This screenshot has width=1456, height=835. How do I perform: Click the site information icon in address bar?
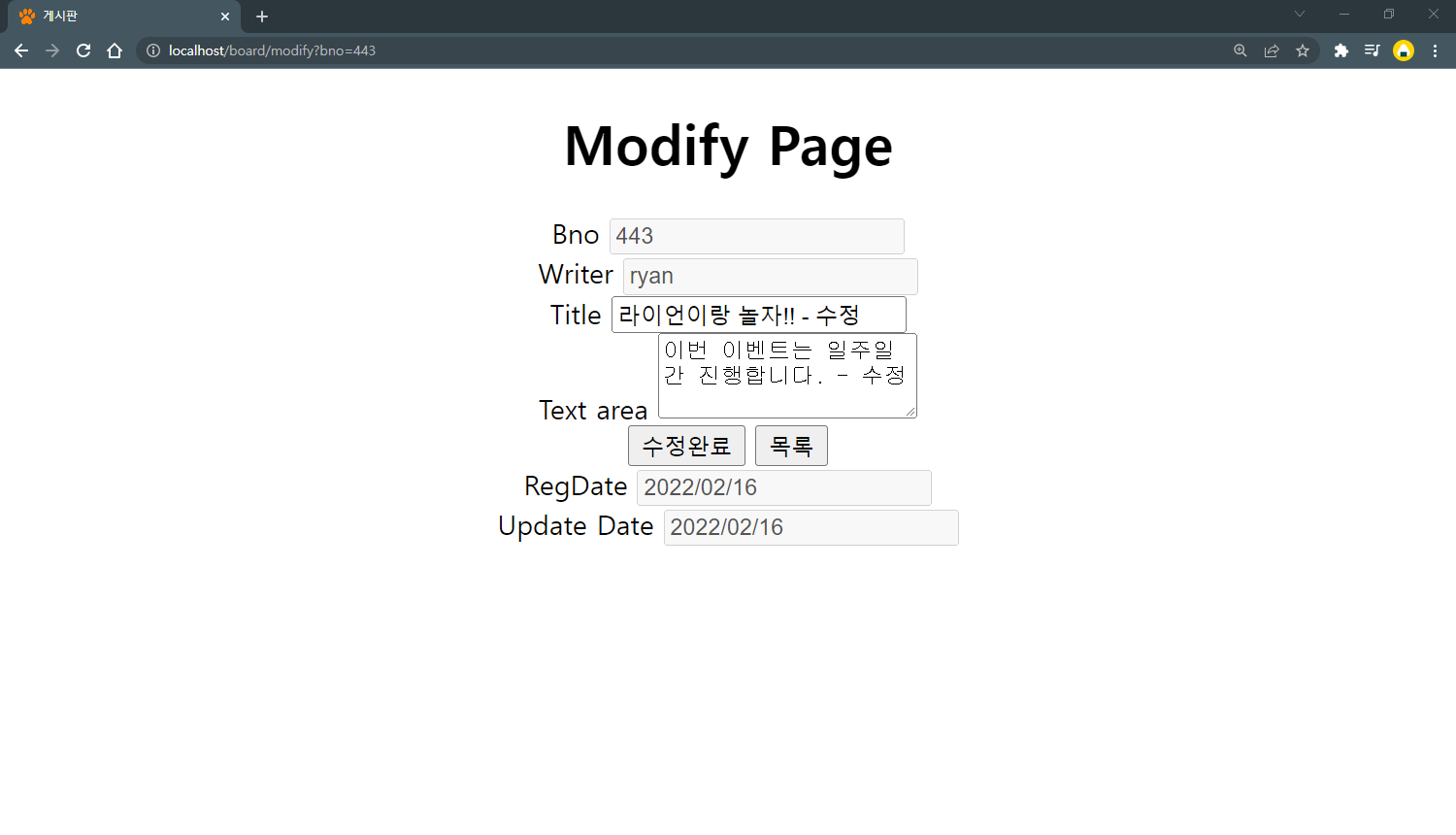point(154,50)
